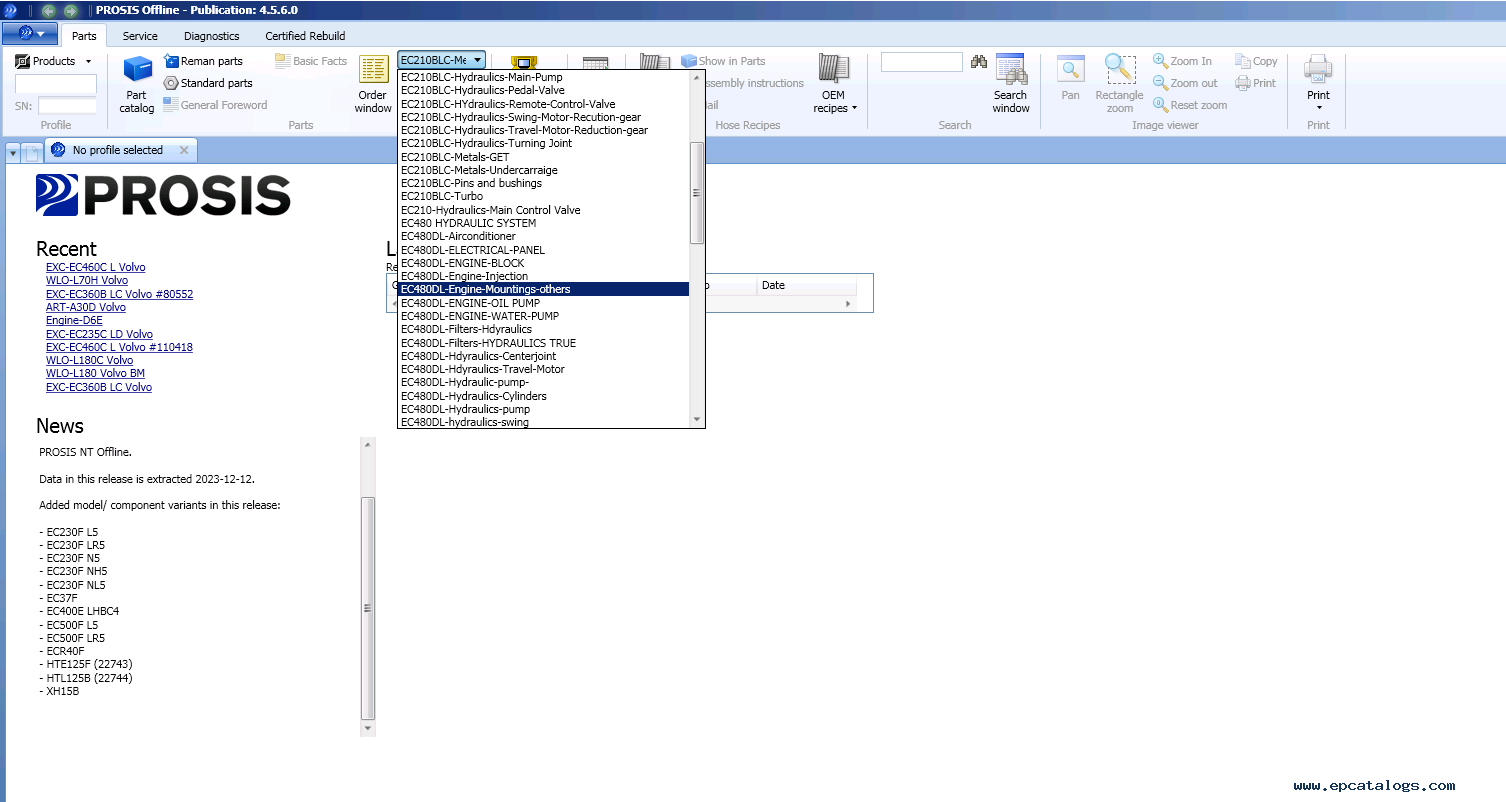The height and width of the screenshot is (802, 1506).
Task: Expand the OEM recipes dropdown arrow
Action: pos(854,109)
